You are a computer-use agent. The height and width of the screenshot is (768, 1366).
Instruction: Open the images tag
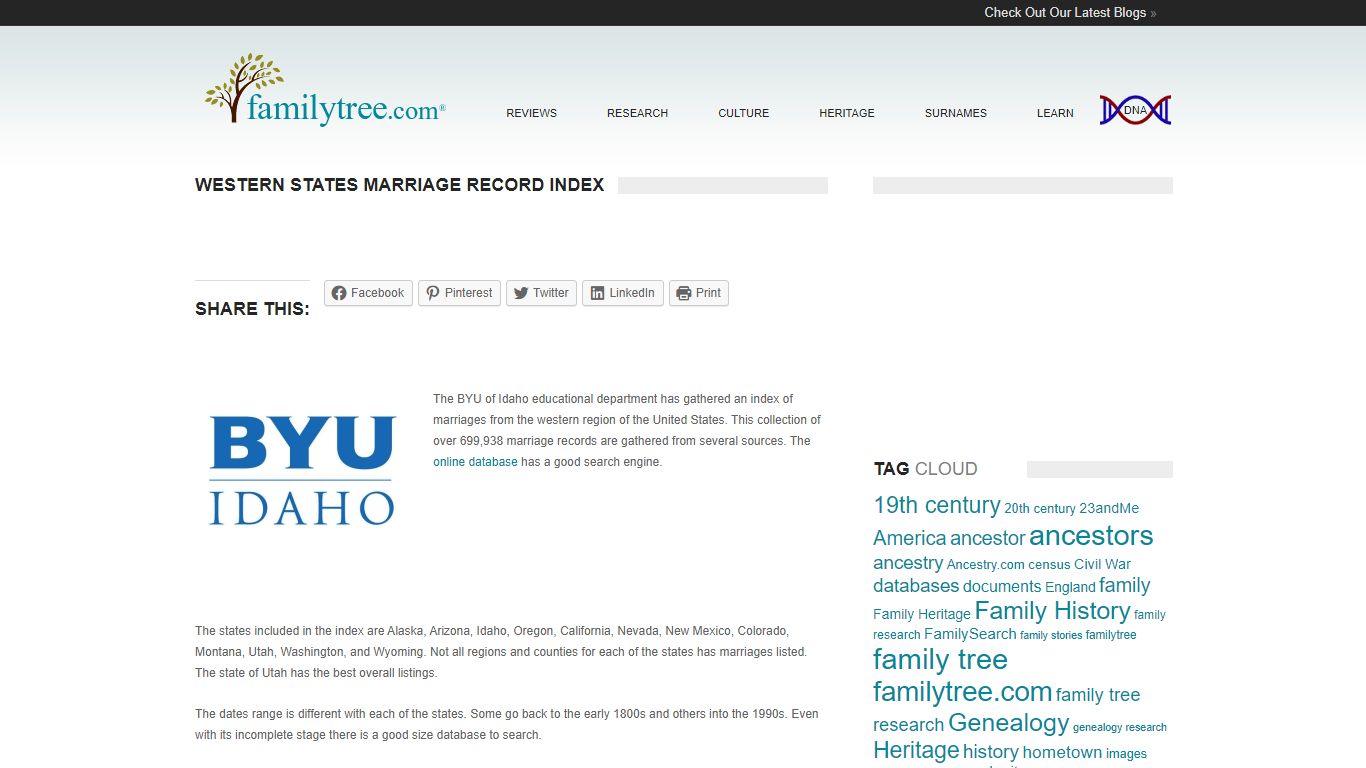point(1126,754)
